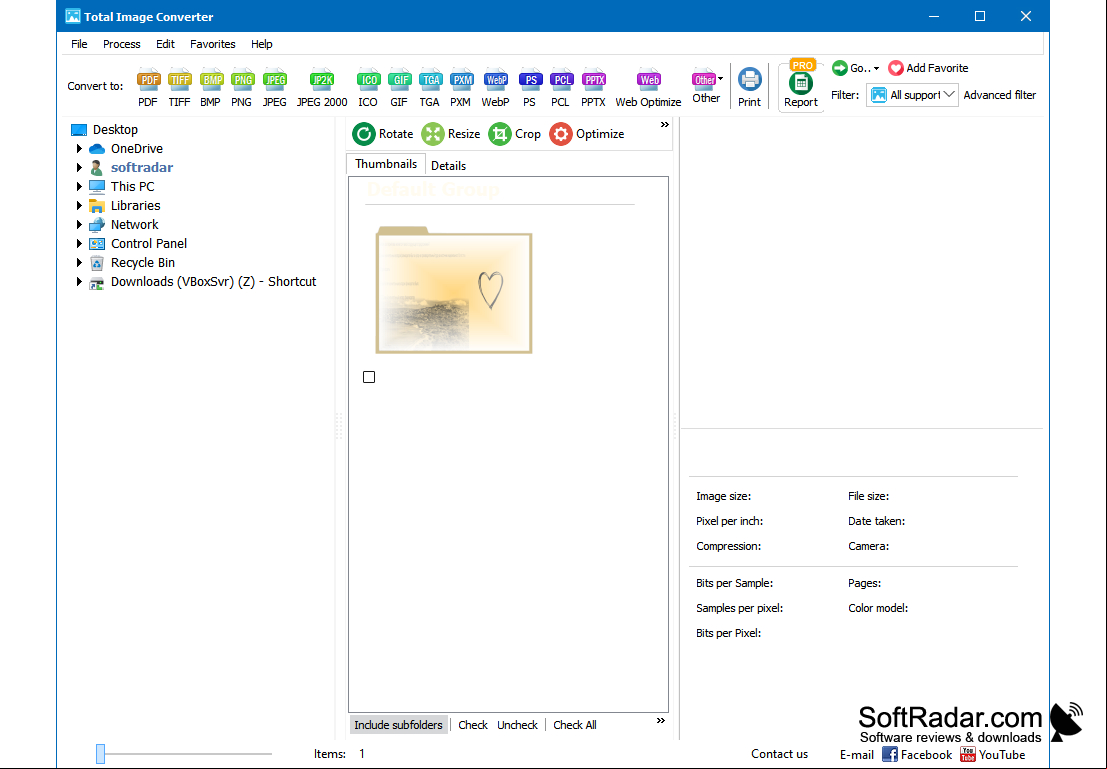
Task: Expand the Network tree node
Action: [x=79, y=225]
